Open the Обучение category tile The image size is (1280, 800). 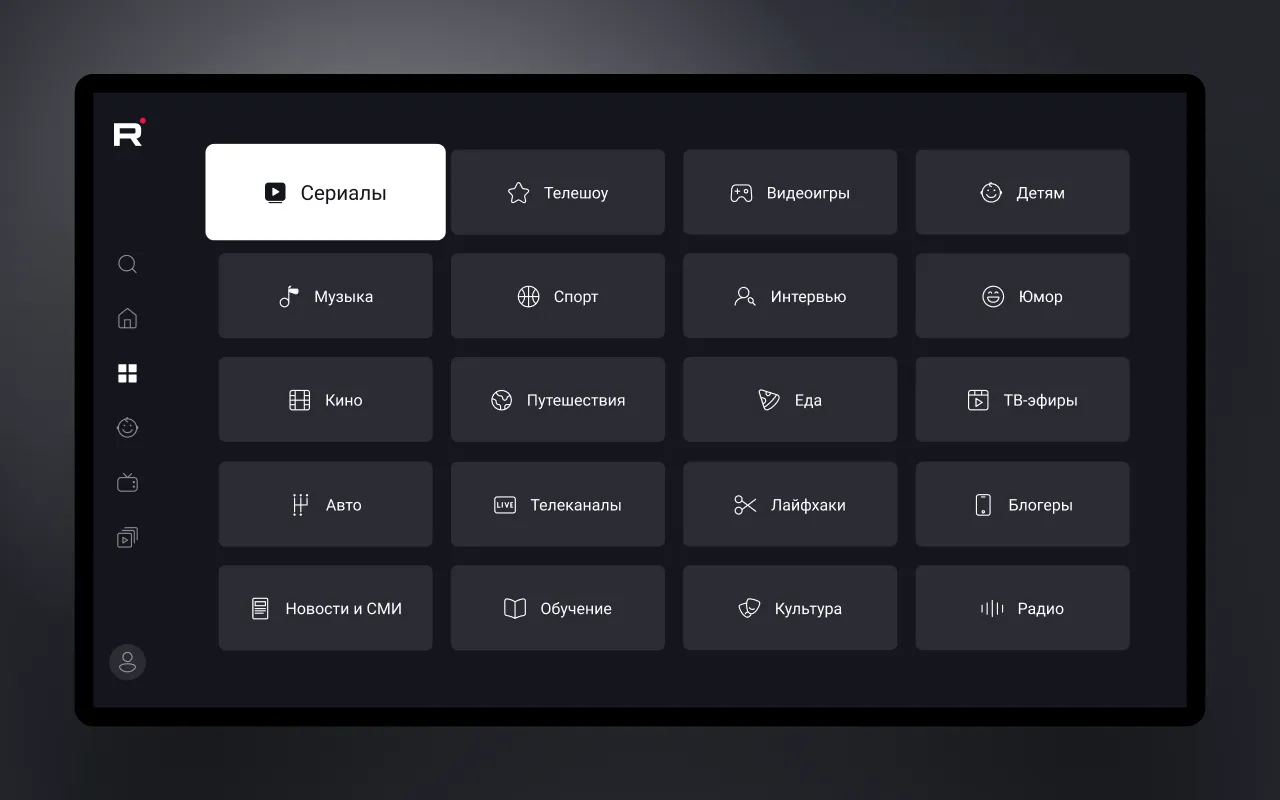click(x=558, y=608)
